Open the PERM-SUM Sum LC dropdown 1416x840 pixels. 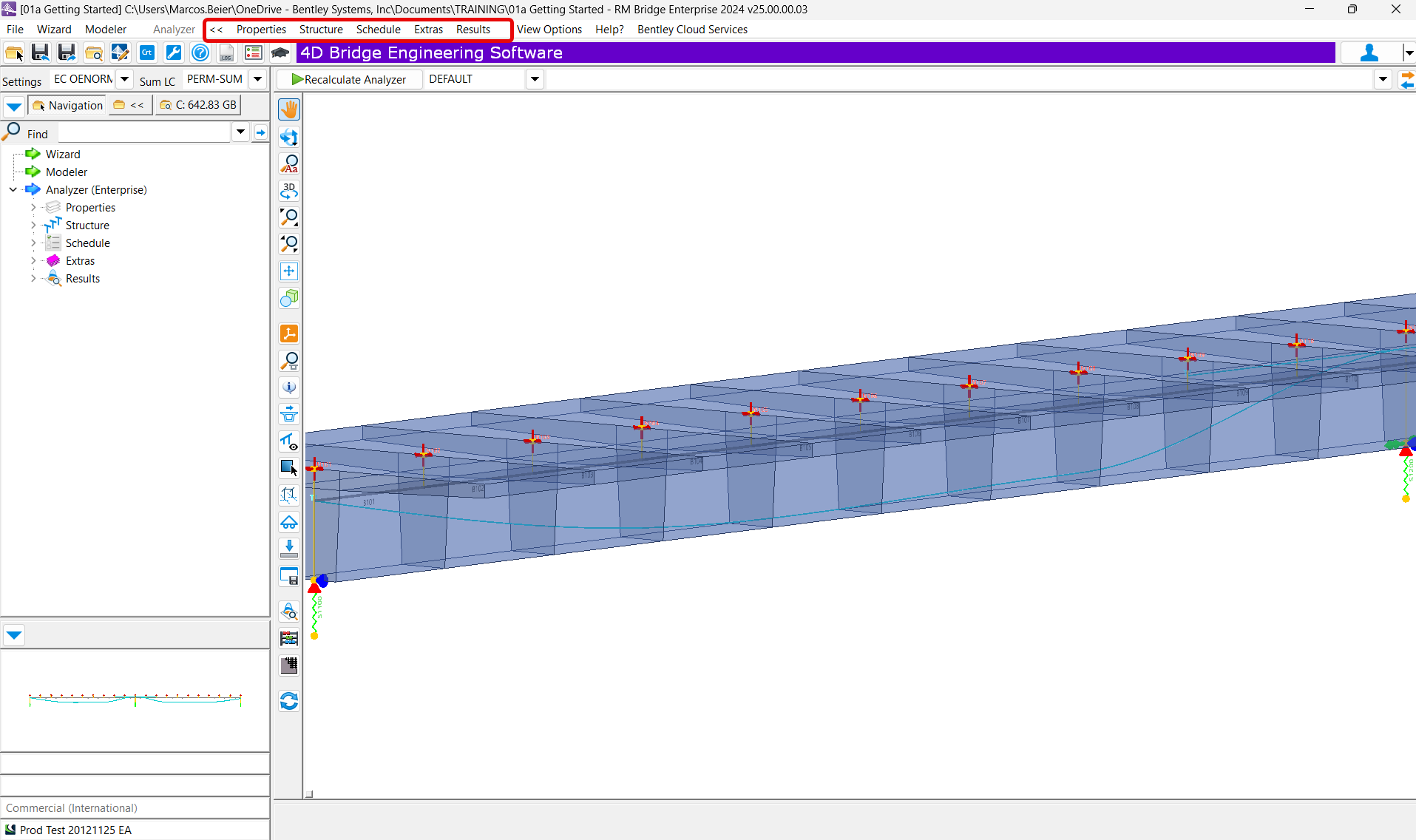click(257, 79)
